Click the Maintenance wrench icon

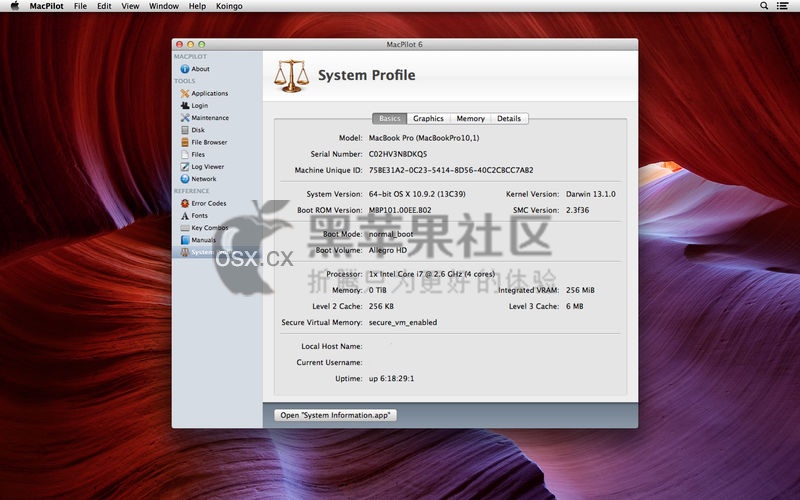tap(185, 118)
